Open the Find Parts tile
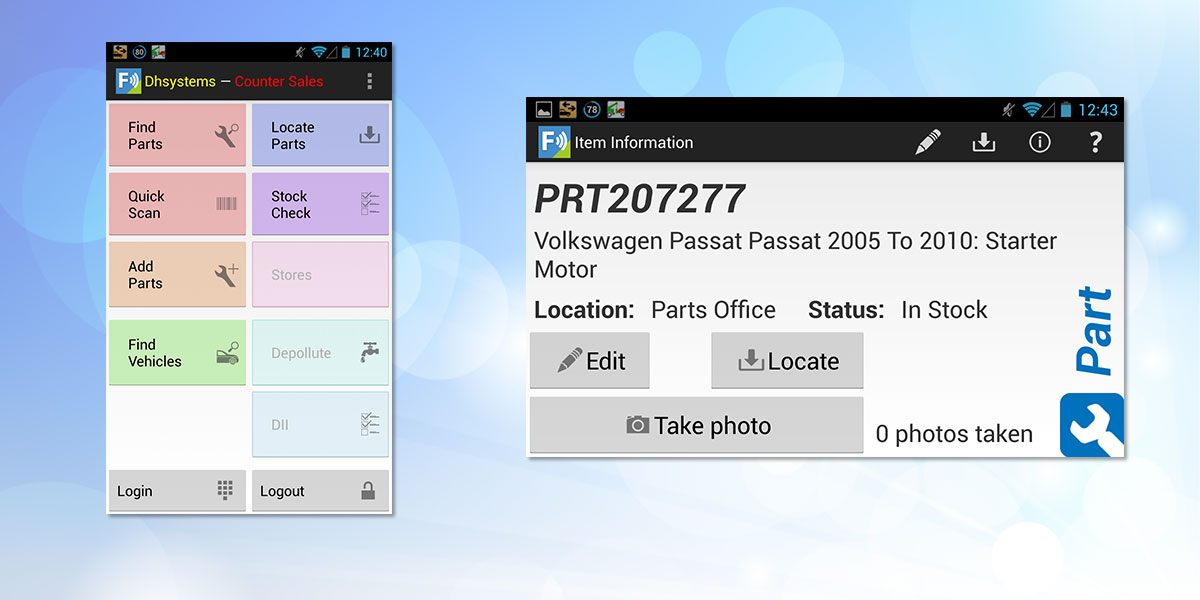Screen dimensions: 1200x600 [177, 135]
